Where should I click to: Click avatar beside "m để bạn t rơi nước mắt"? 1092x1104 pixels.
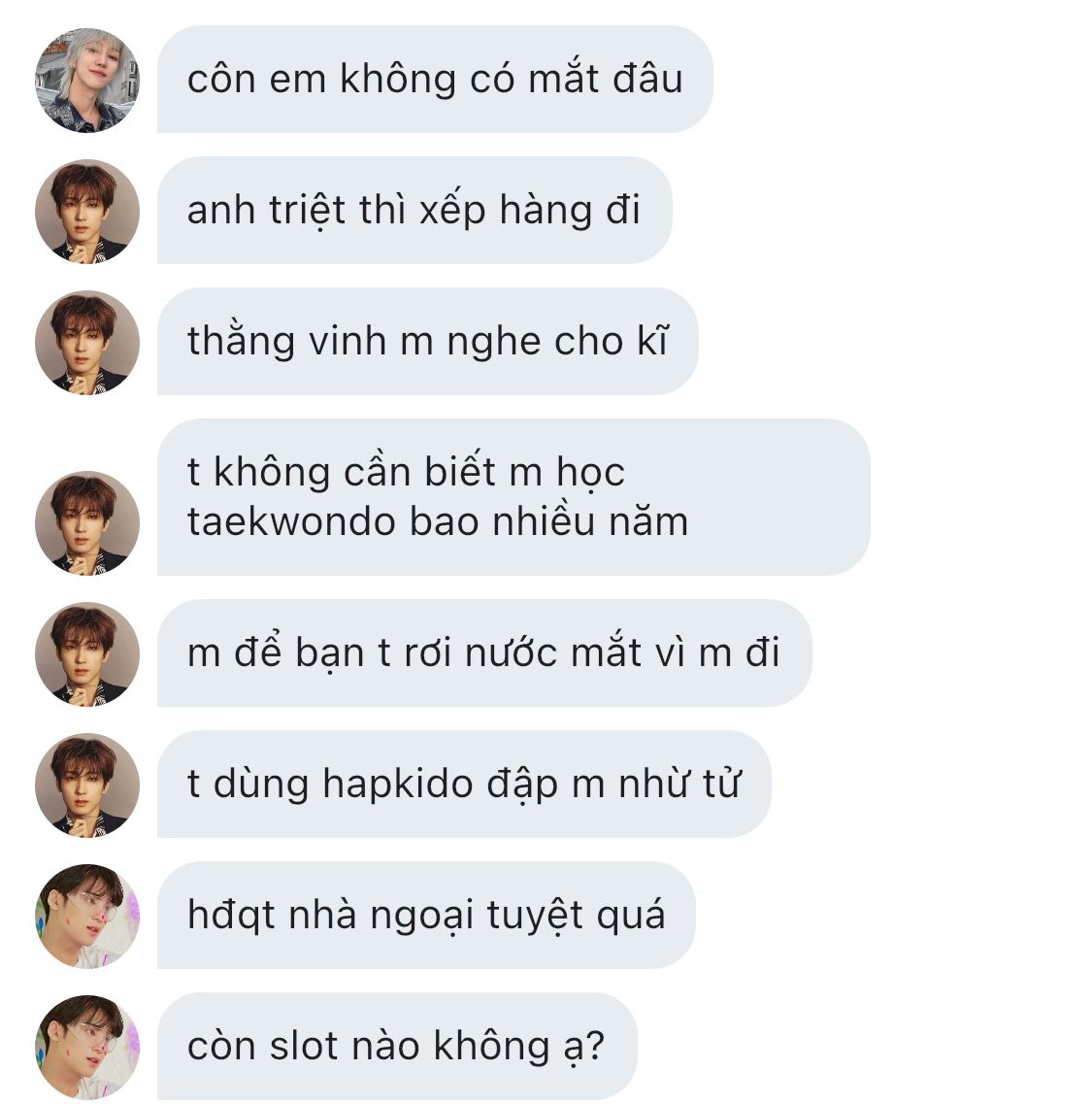pyautogui.click(x=87, y=654)
